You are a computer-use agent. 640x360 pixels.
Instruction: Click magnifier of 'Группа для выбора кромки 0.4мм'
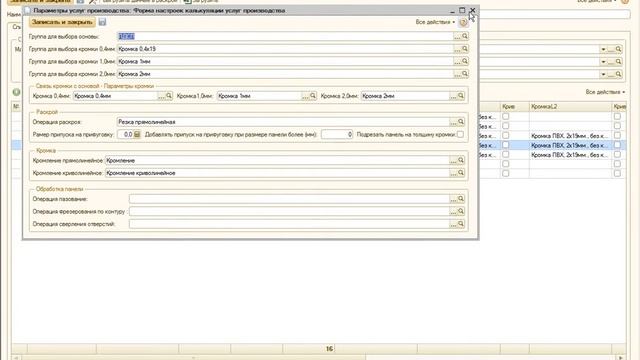coord(464,49)
